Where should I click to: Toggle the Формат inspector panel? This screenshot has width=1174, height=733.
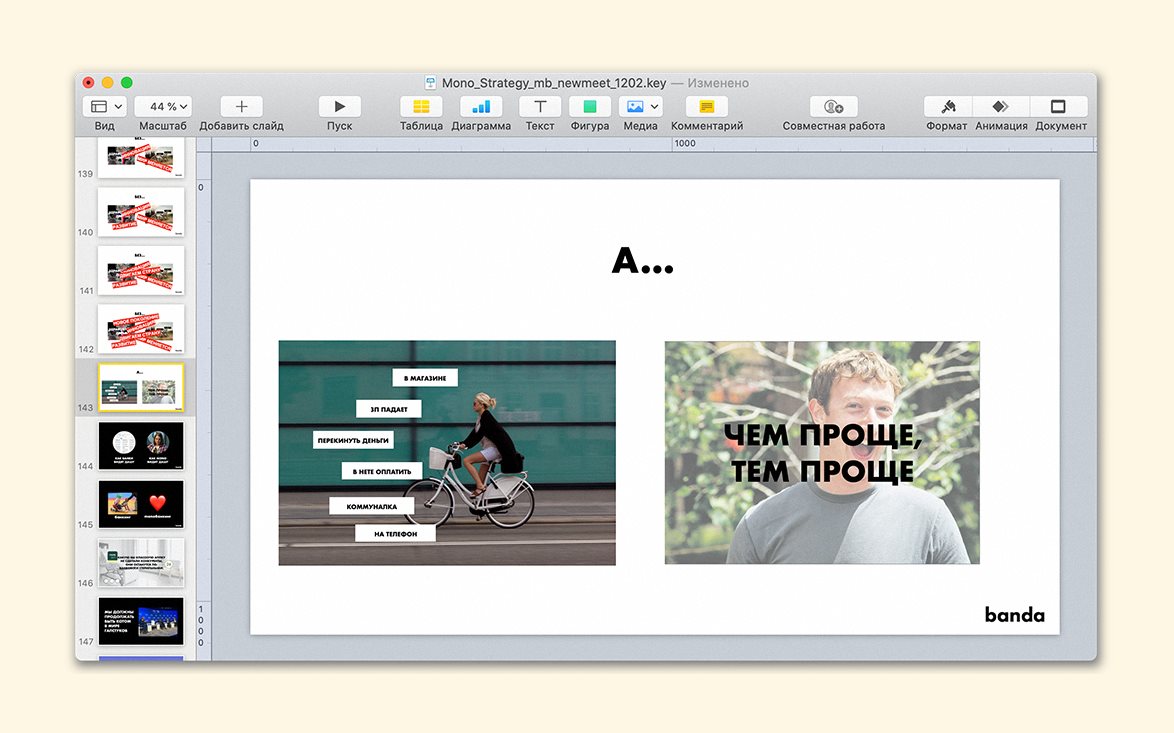pyautogui.click(x=946, y=107)
